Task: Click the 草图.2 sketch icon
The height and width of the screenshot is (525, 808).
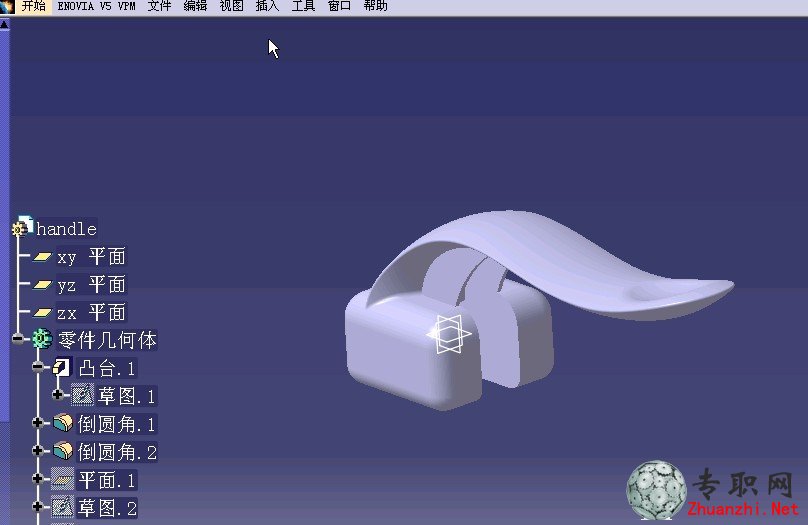Action: pos(63,507)
